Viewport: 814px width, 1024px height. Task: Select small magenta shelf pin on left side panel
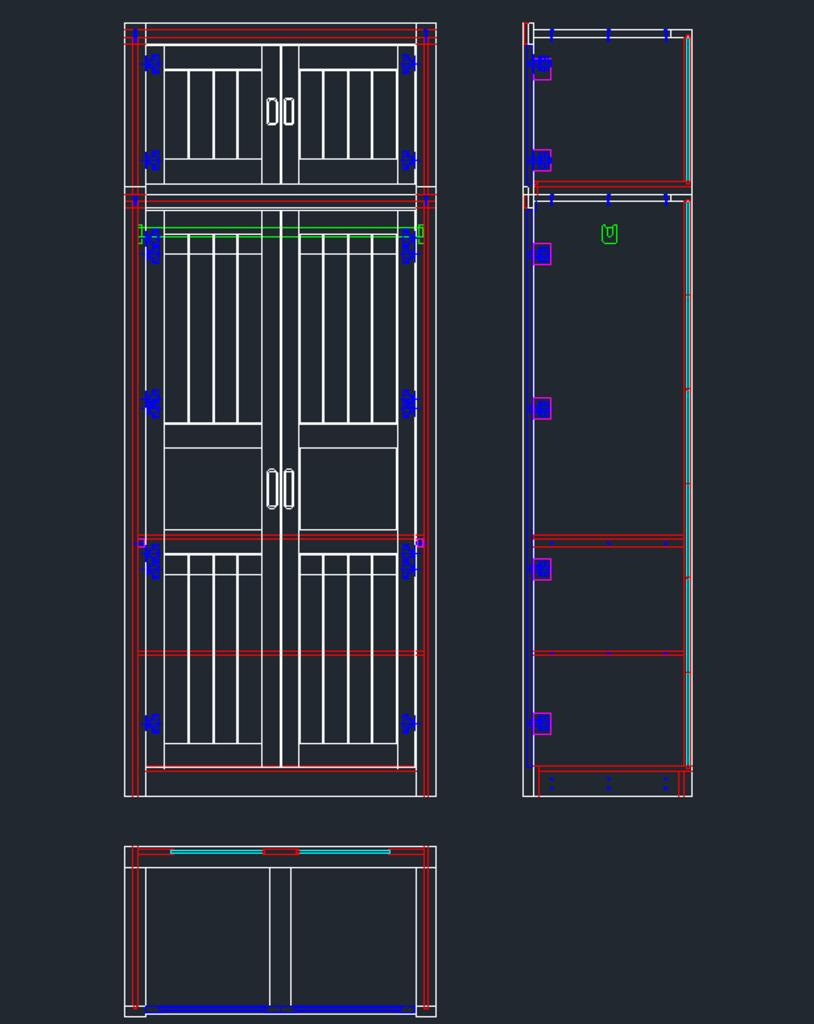point(141,542)
